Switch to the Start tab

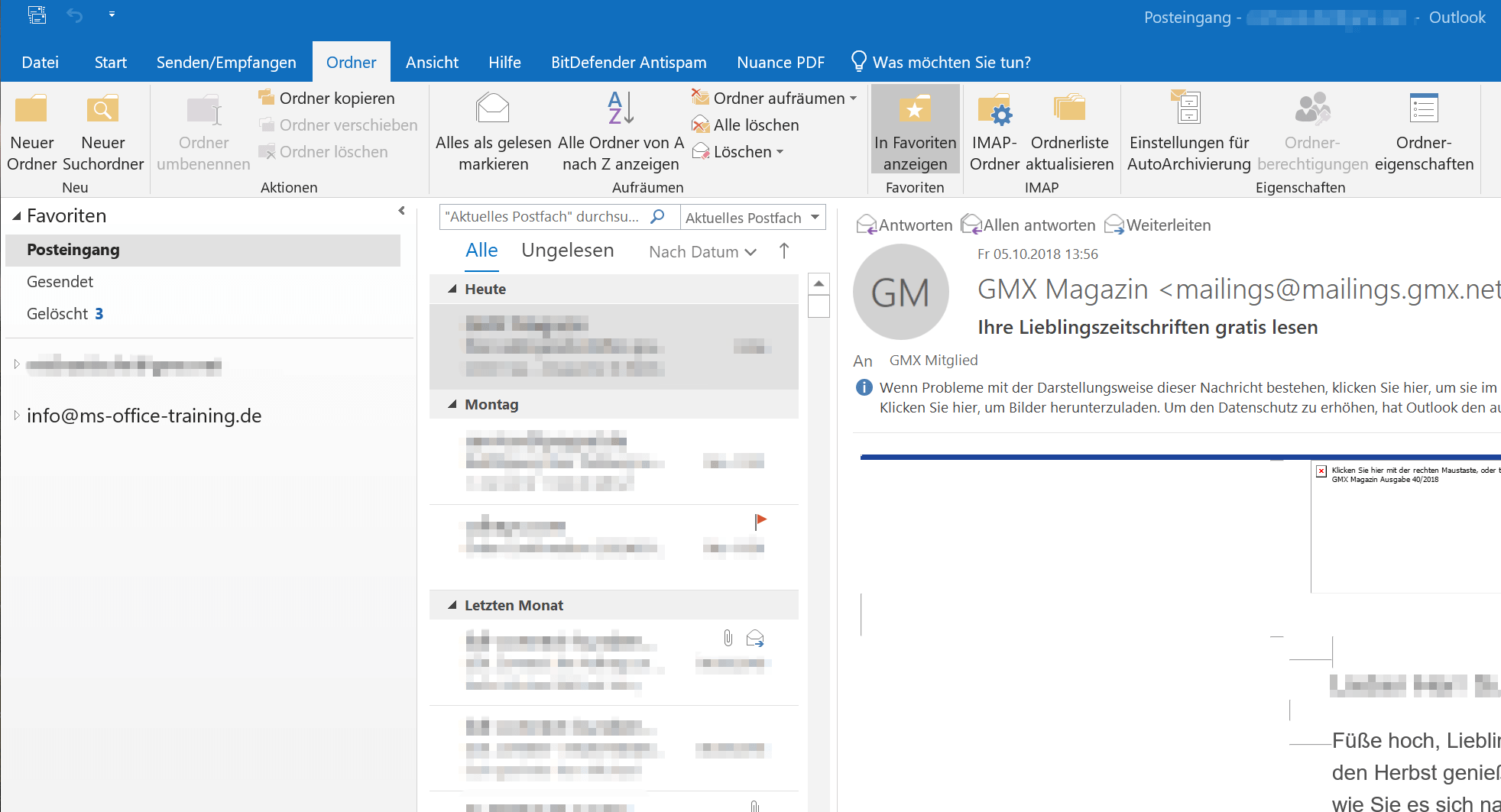click(x=111, y=62)
